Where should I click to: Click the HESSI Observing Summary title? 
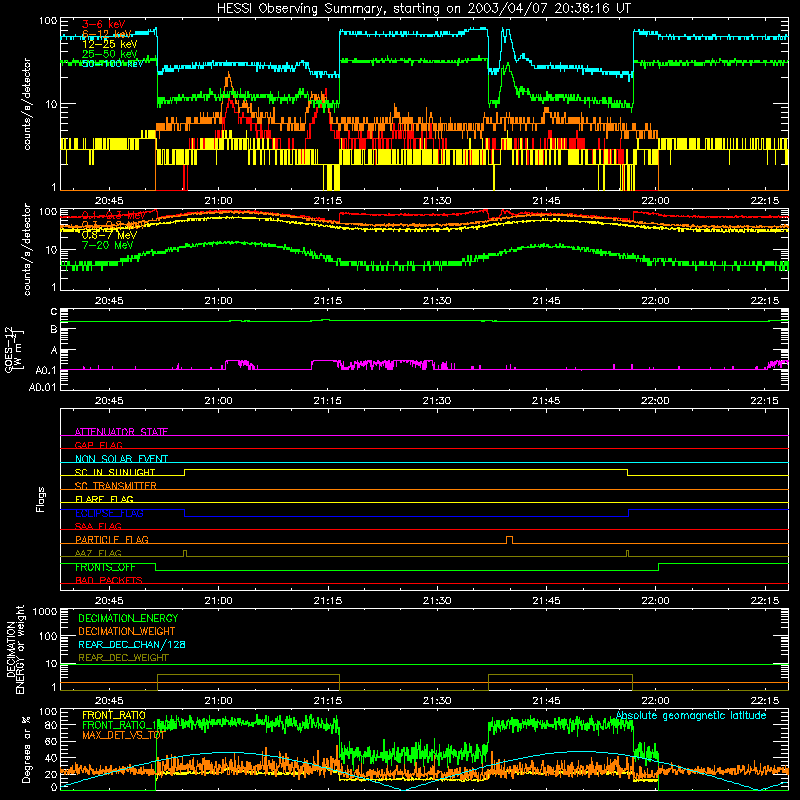(x=424, y=9)
